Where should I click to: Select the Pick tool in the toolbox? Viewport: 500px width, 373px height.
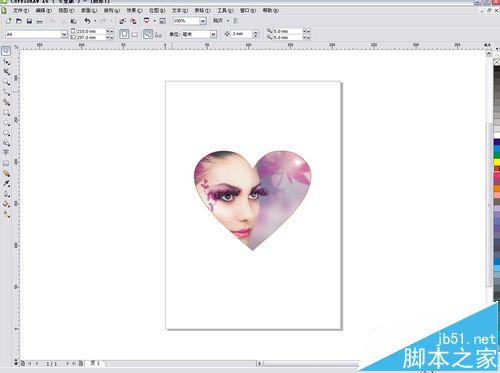(6, 51)
